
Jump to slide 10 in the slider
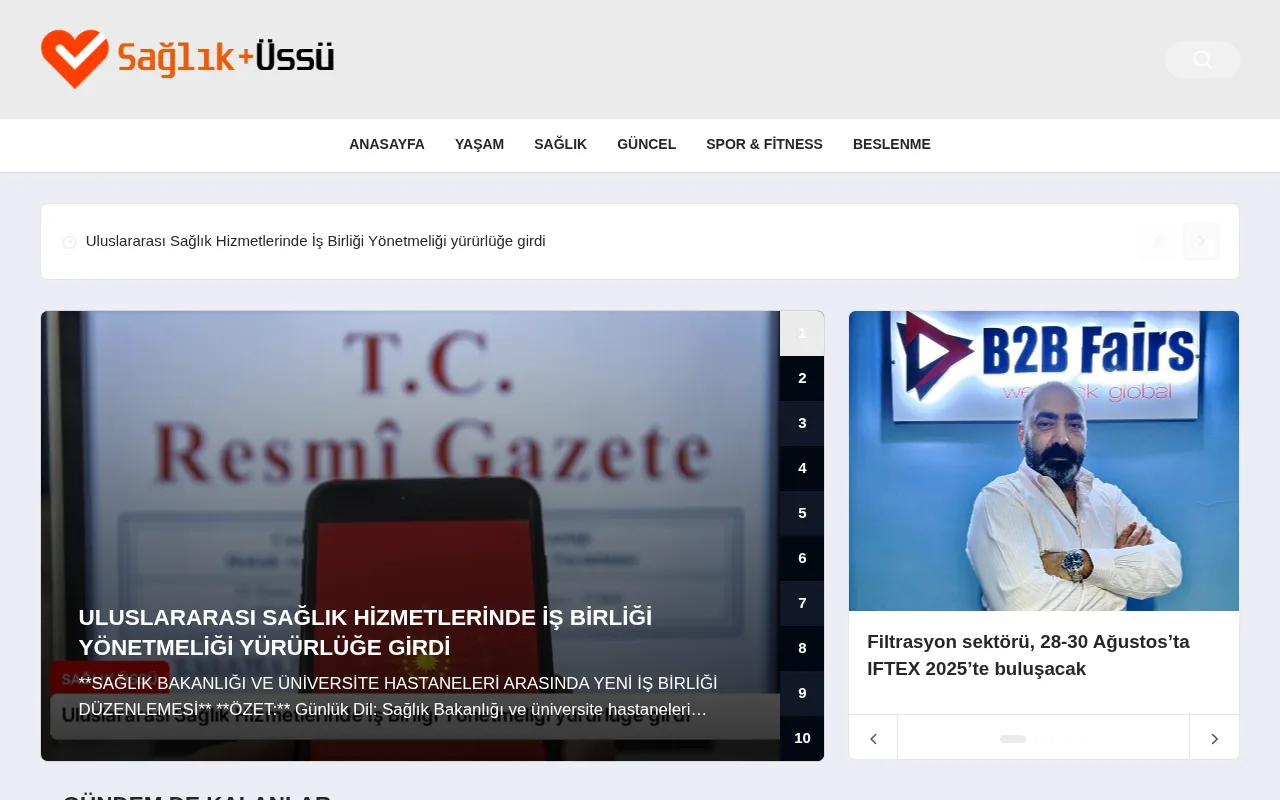point(802,738)
